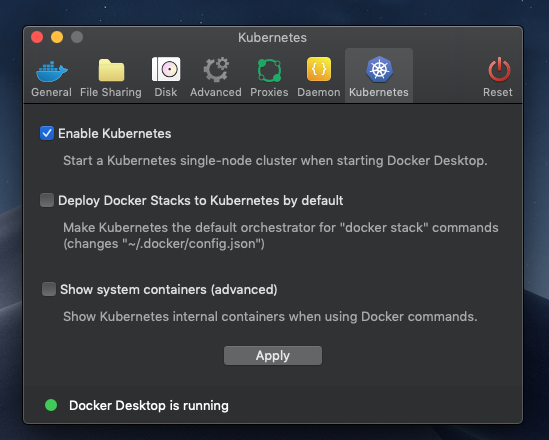This screenshot has height=440, width=549.
Task: Click the "Proxies" tab label
Action: (x=269, y=92)
